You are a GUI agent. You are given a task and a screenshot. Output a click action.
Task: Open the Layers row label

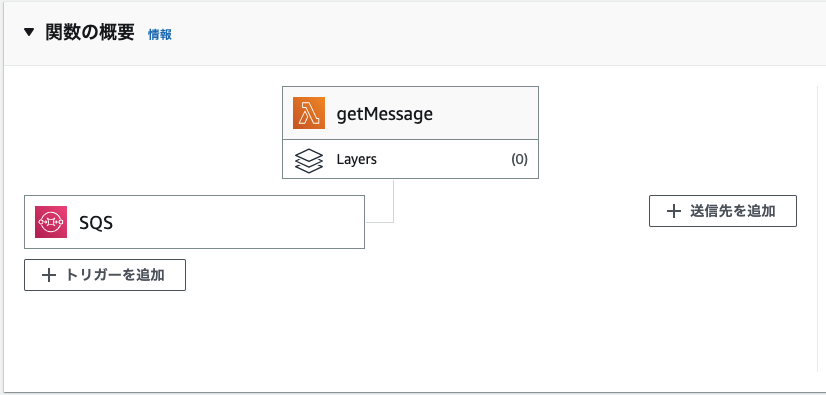[x=357, y=160]
